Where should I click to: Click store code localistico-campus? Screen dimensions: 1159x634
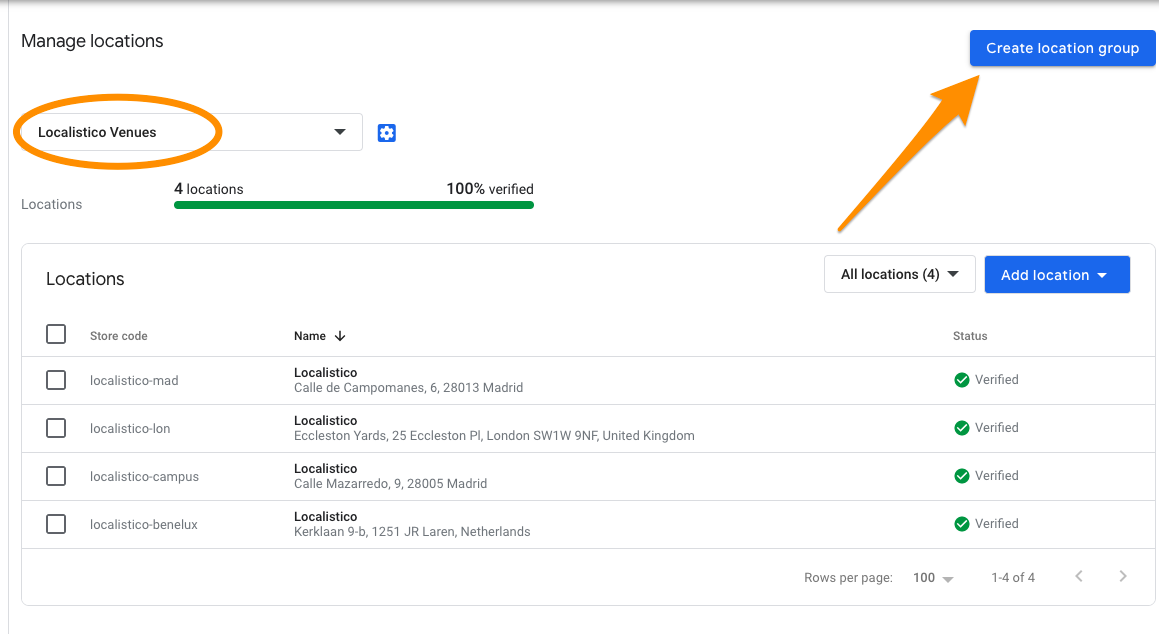[x=144, y=477]
